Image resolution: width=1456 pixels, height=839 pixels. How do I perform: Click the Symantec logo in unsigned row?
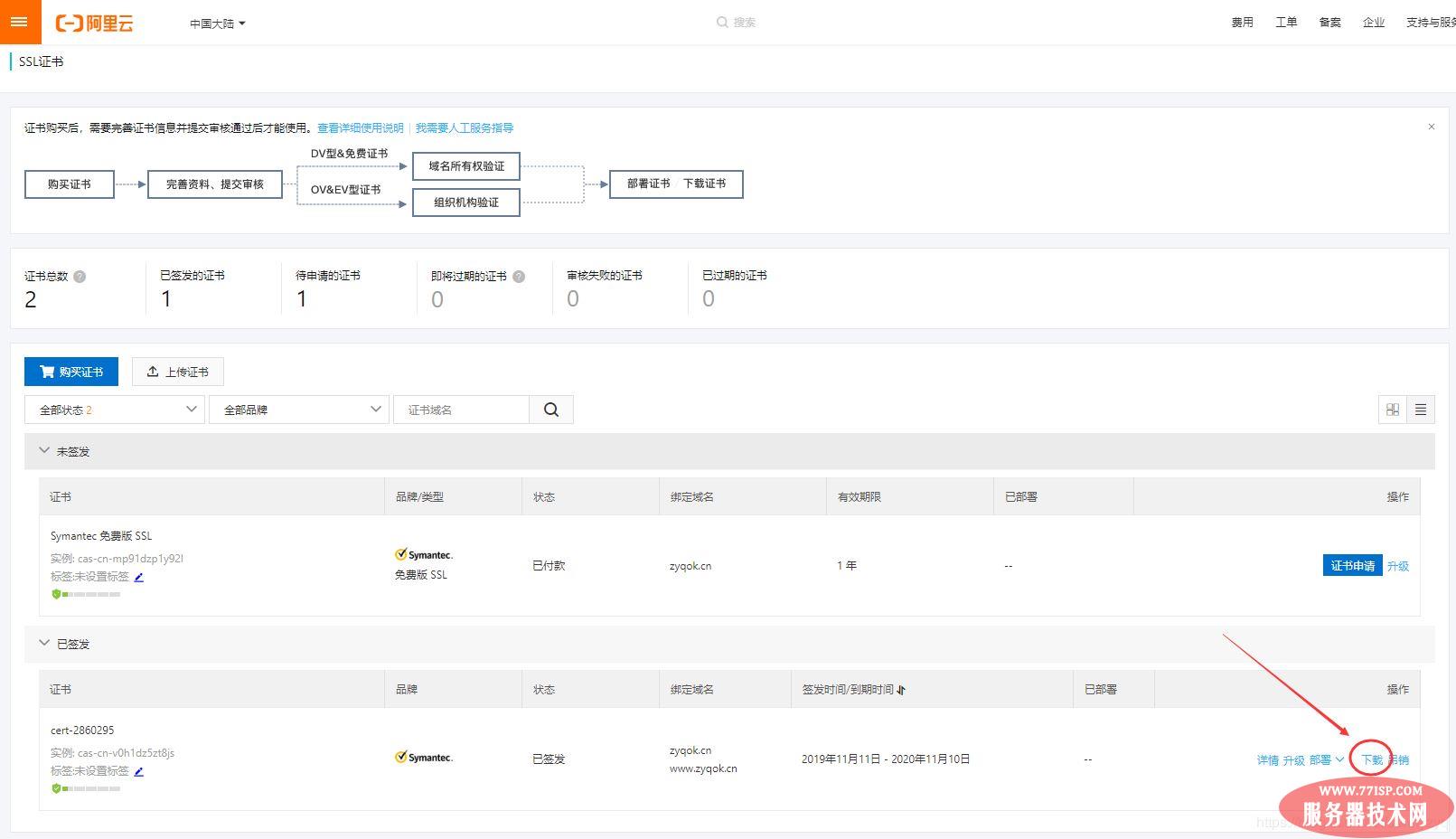click(x=424, y=554)
